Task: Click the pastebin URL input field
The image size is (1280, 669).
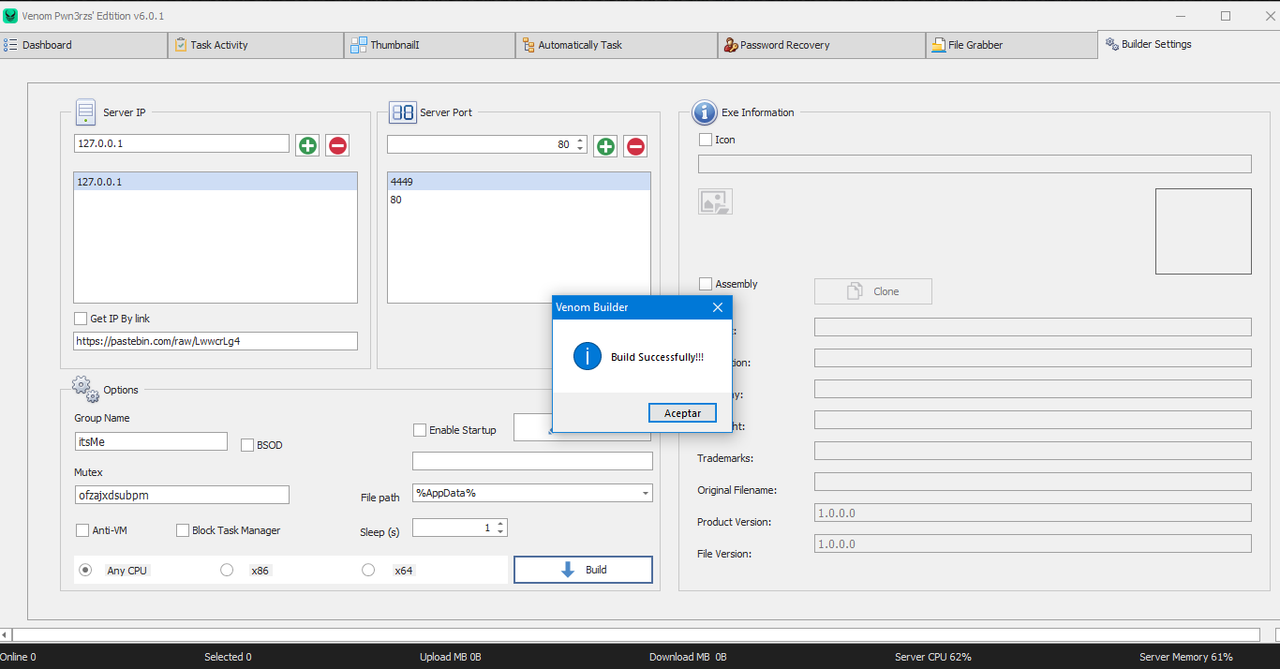Action: point(215,341)
